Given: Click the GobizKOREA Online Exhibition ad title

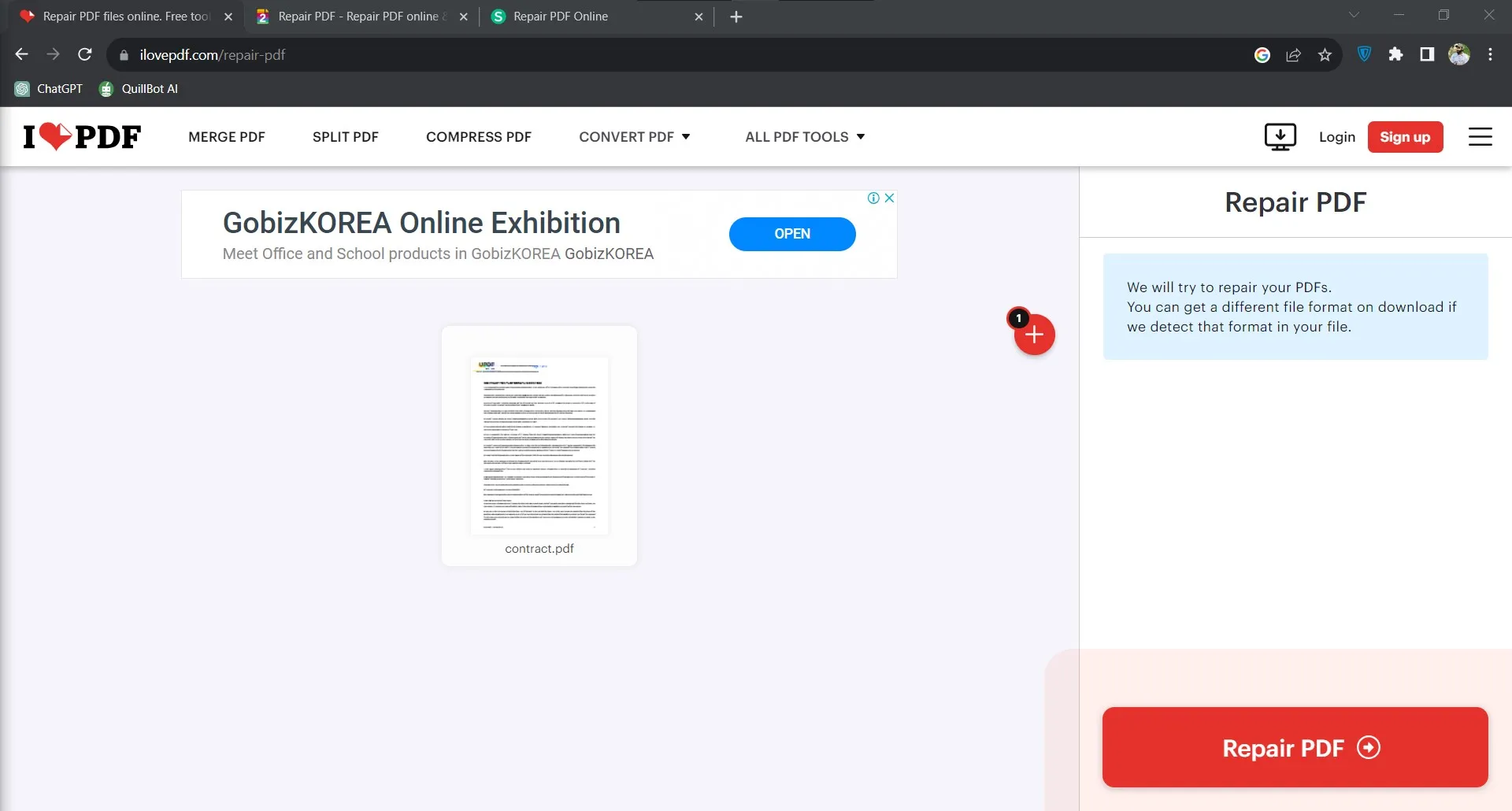Looking at the screenshot, I should point(421,223).
